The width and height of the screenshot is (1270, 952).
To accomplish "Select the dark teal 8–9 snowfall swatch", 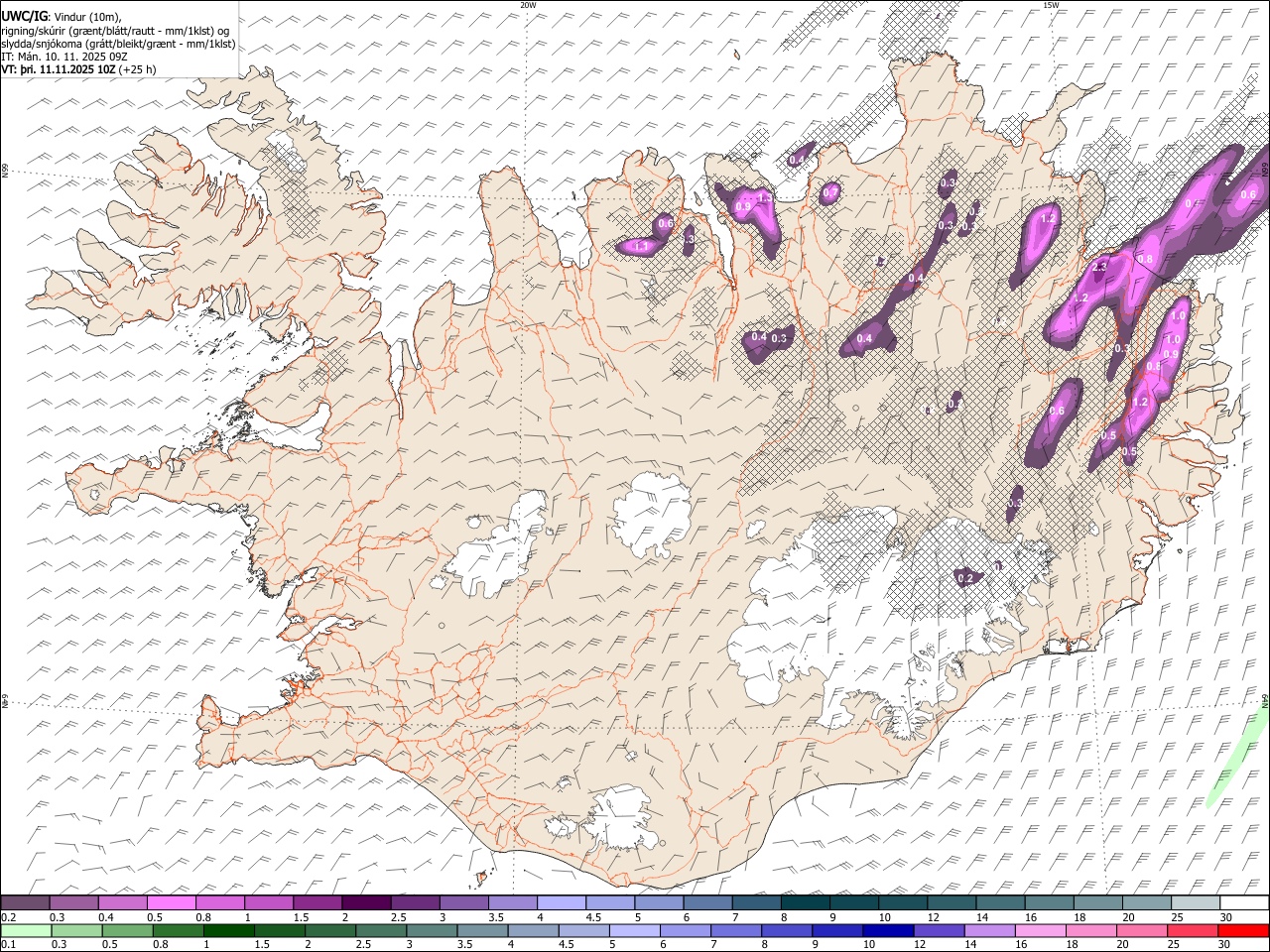I will 806,902.
